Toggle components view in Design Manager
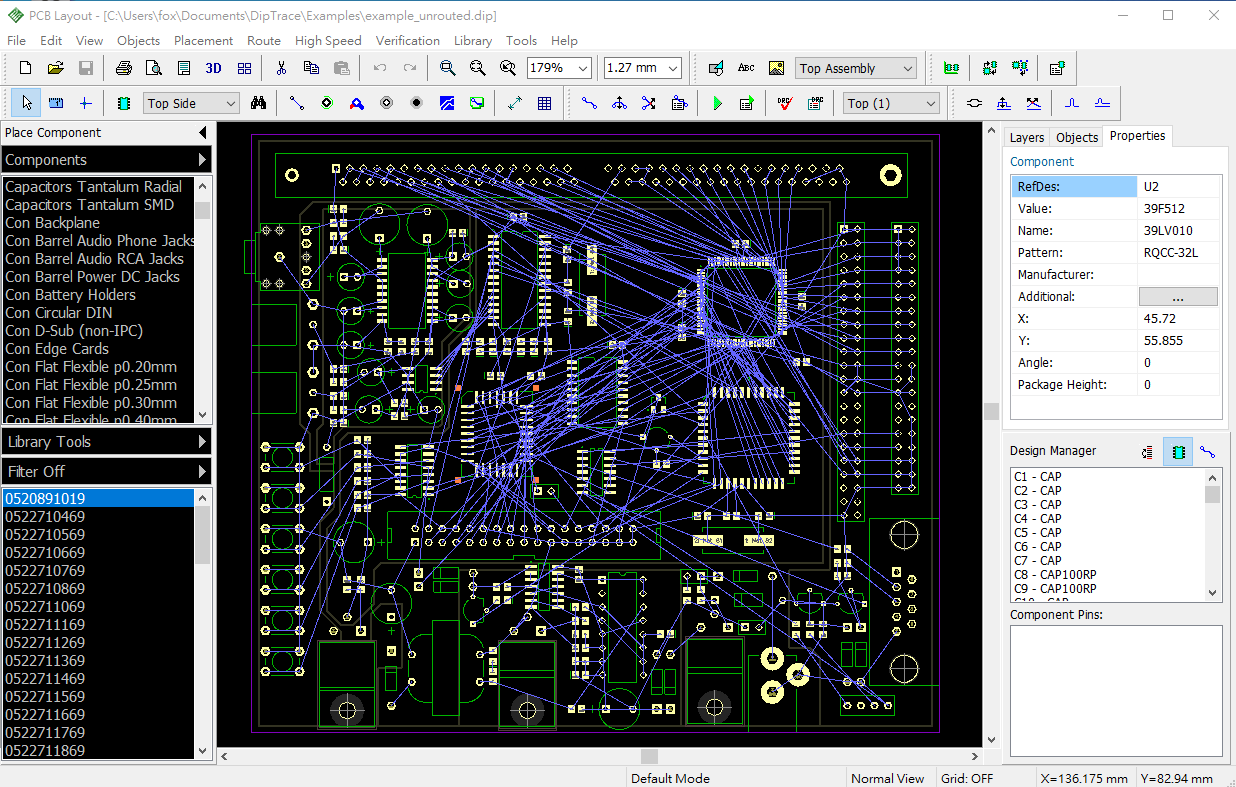The width and height of the screenshot is (1236, 787). coord(1178,452)
